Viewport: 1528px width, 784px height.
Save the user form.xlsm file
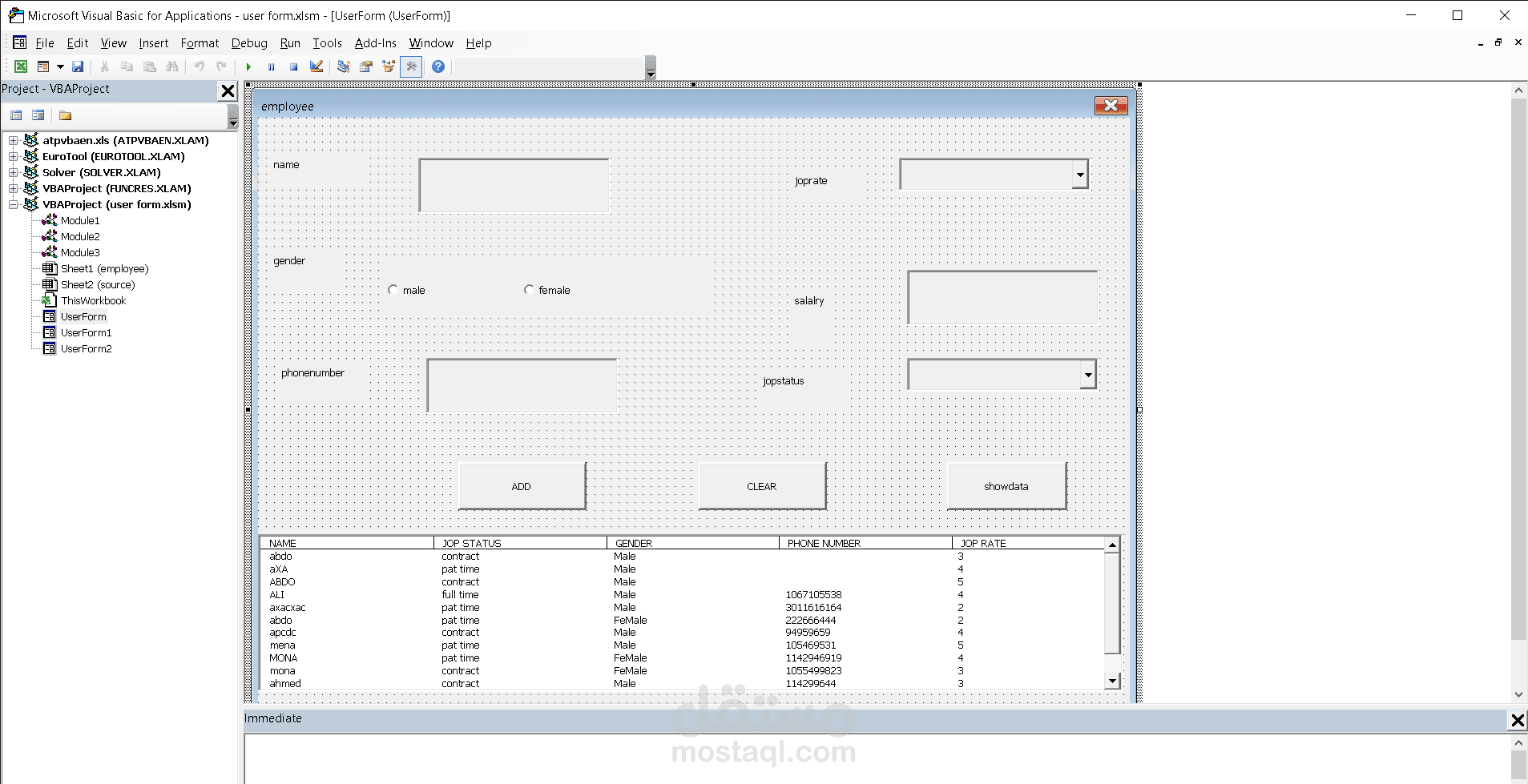tap(78, 66)
